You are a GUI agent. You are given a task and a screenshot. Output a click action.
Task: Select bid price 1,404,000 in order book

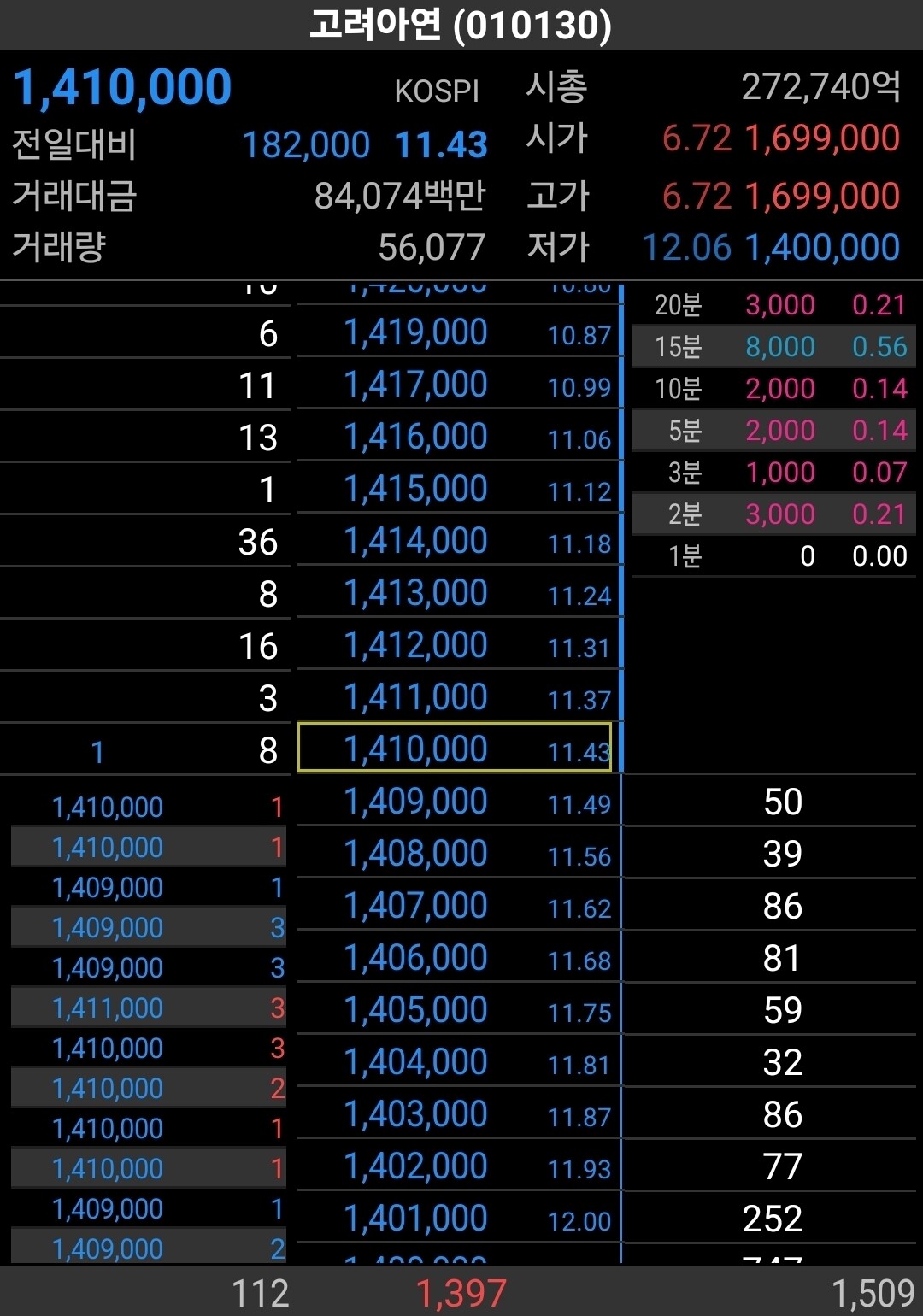tap(415, 1062)
